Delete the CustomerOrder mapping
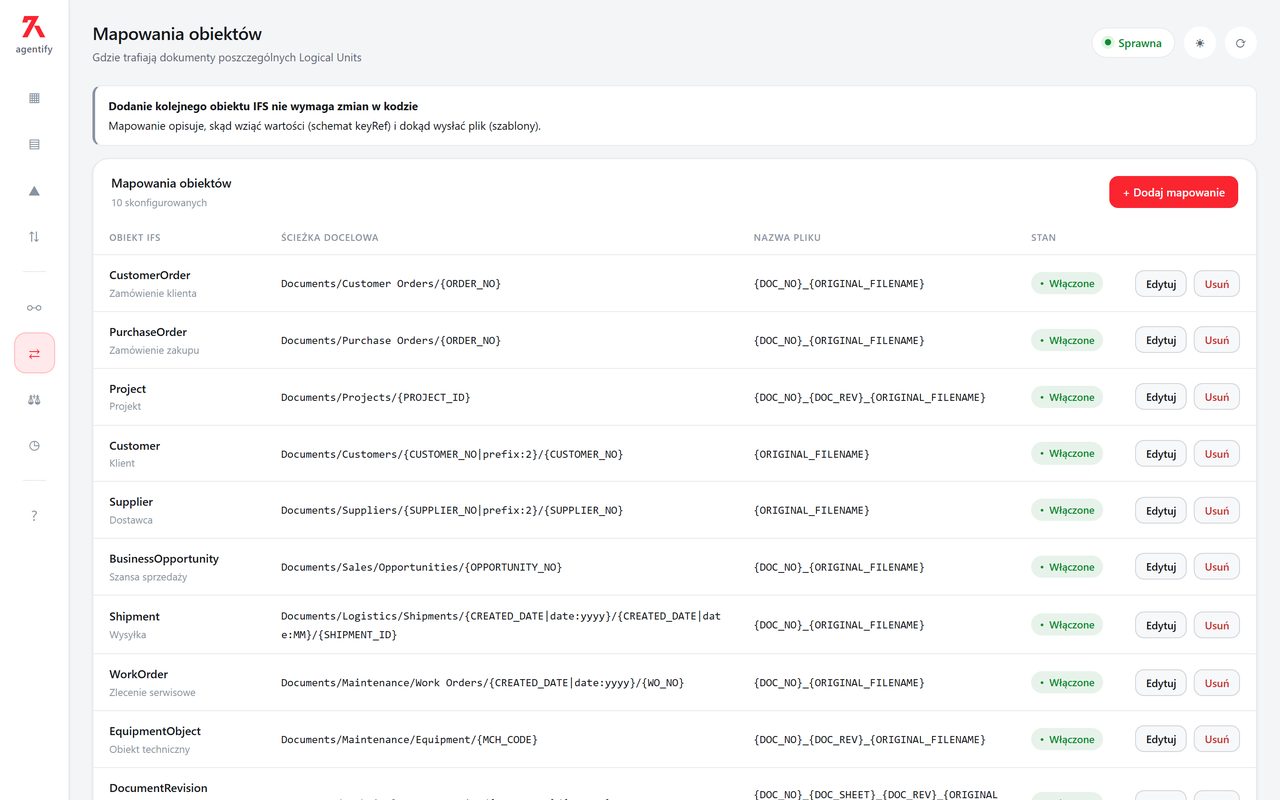1280x800 pixels. (1216, 284)
